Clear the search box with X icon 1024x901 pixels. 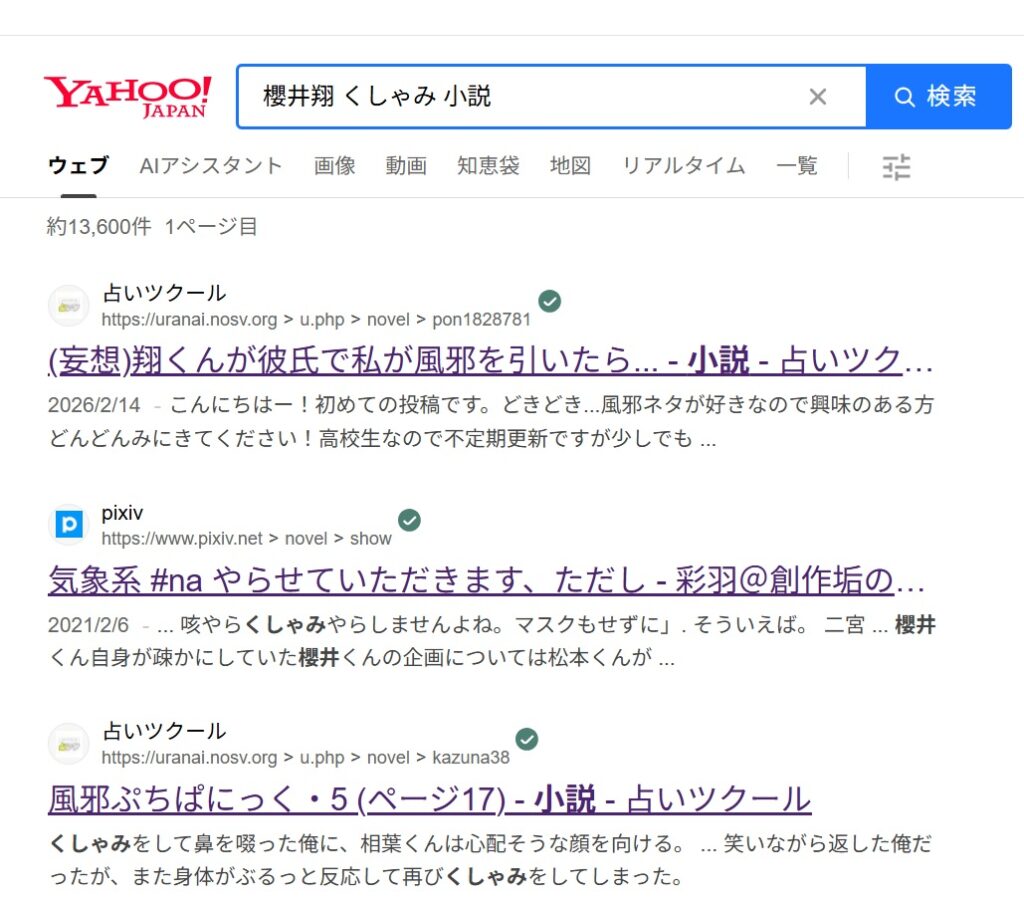817,96
